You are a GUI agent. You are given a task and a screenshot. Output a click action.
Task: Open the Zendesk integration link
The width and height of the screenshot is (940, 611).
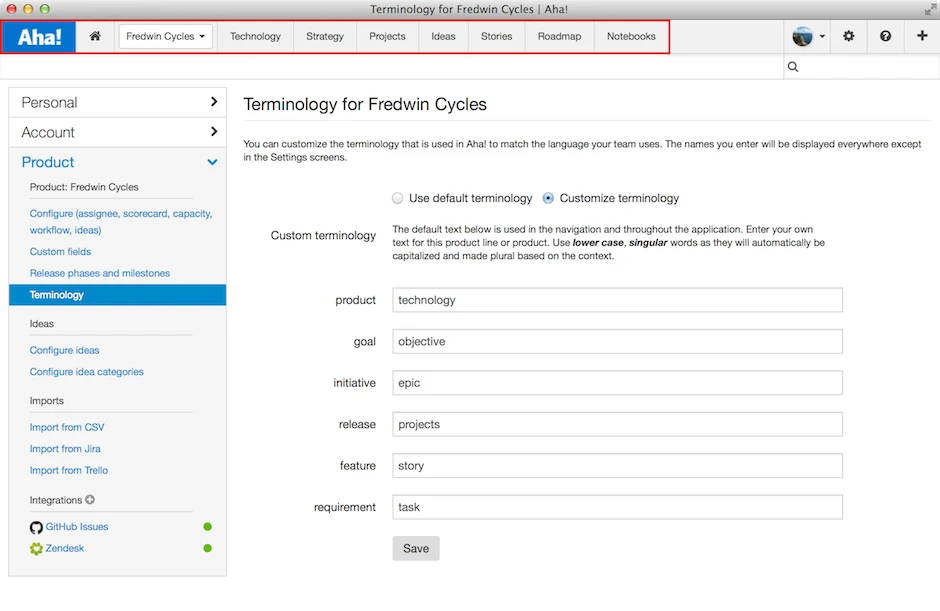tap(65, 548)
